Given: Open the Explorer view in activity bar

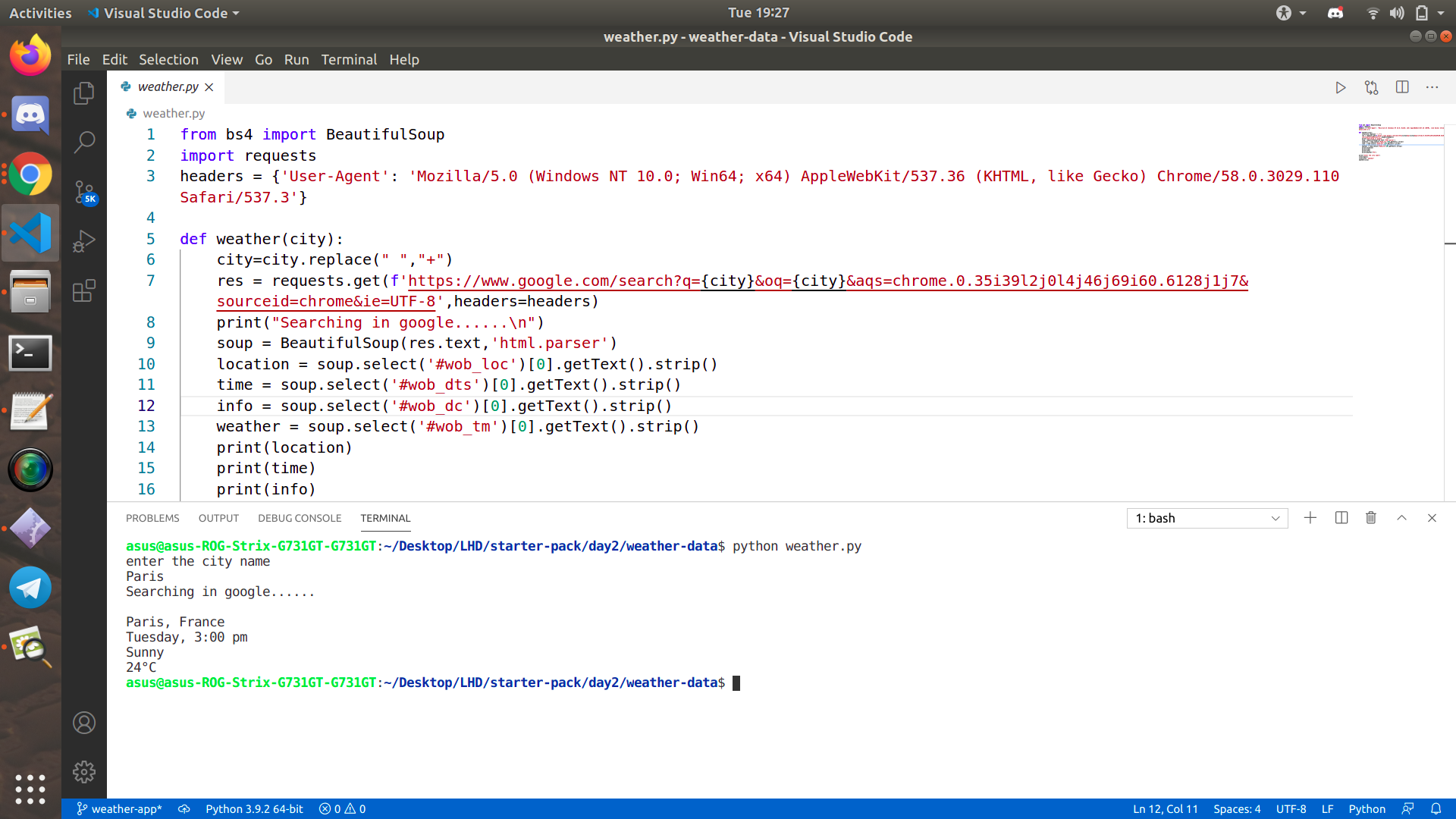Looking at the screenshot, I should [84, 93].
